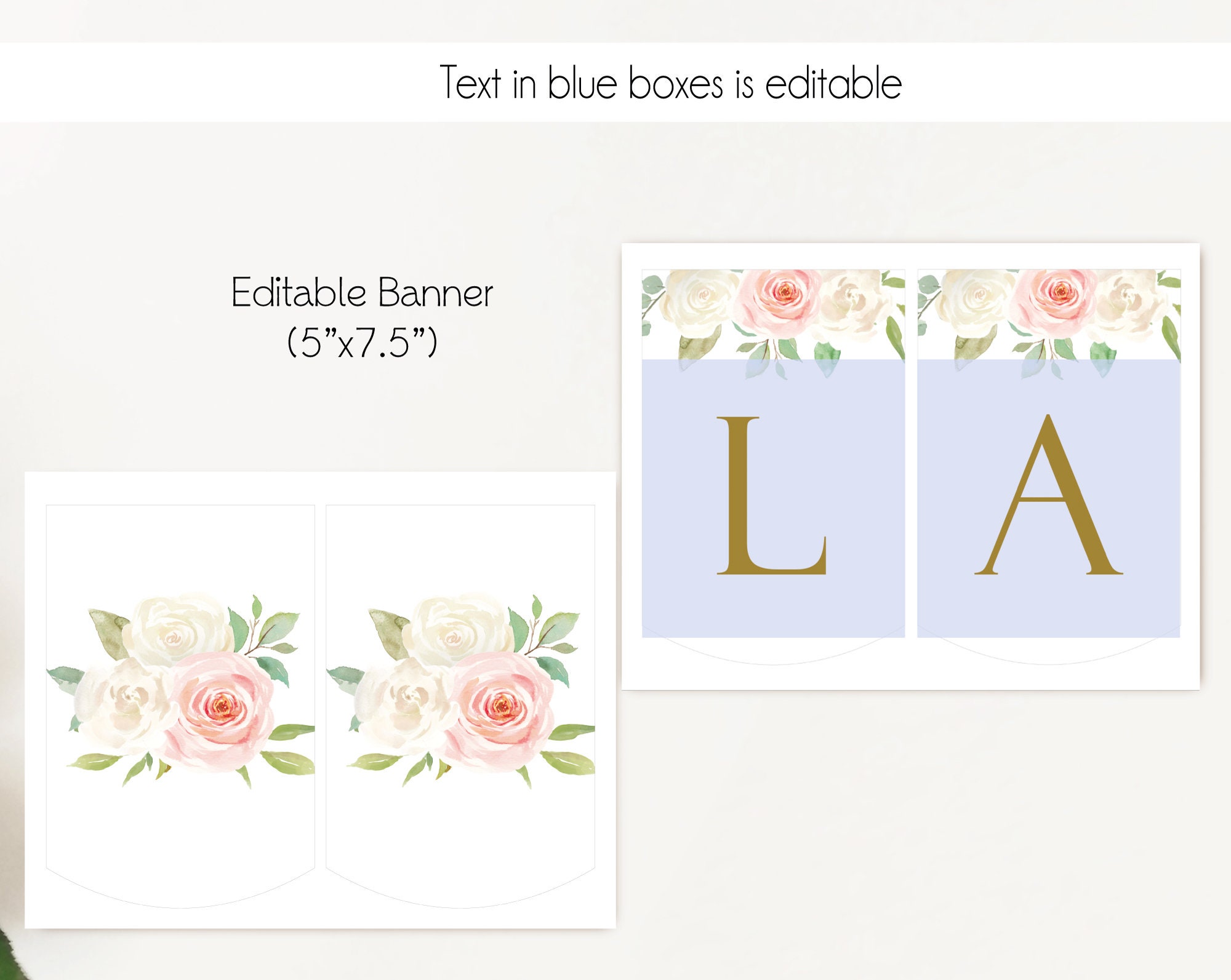This screenshot has width=1231, height=980.
Task: Click the 'Text in blue boxes is editable' heading
Action: coord(671,82)
